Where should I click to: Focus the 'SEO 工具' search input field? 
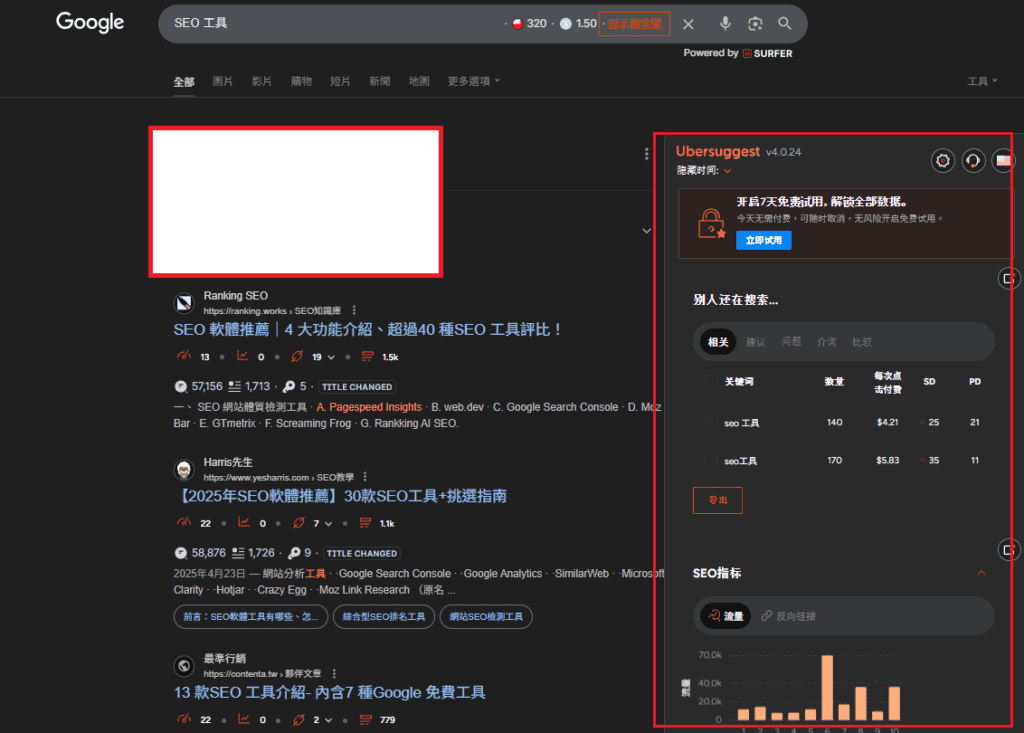(x=333, y=24)
